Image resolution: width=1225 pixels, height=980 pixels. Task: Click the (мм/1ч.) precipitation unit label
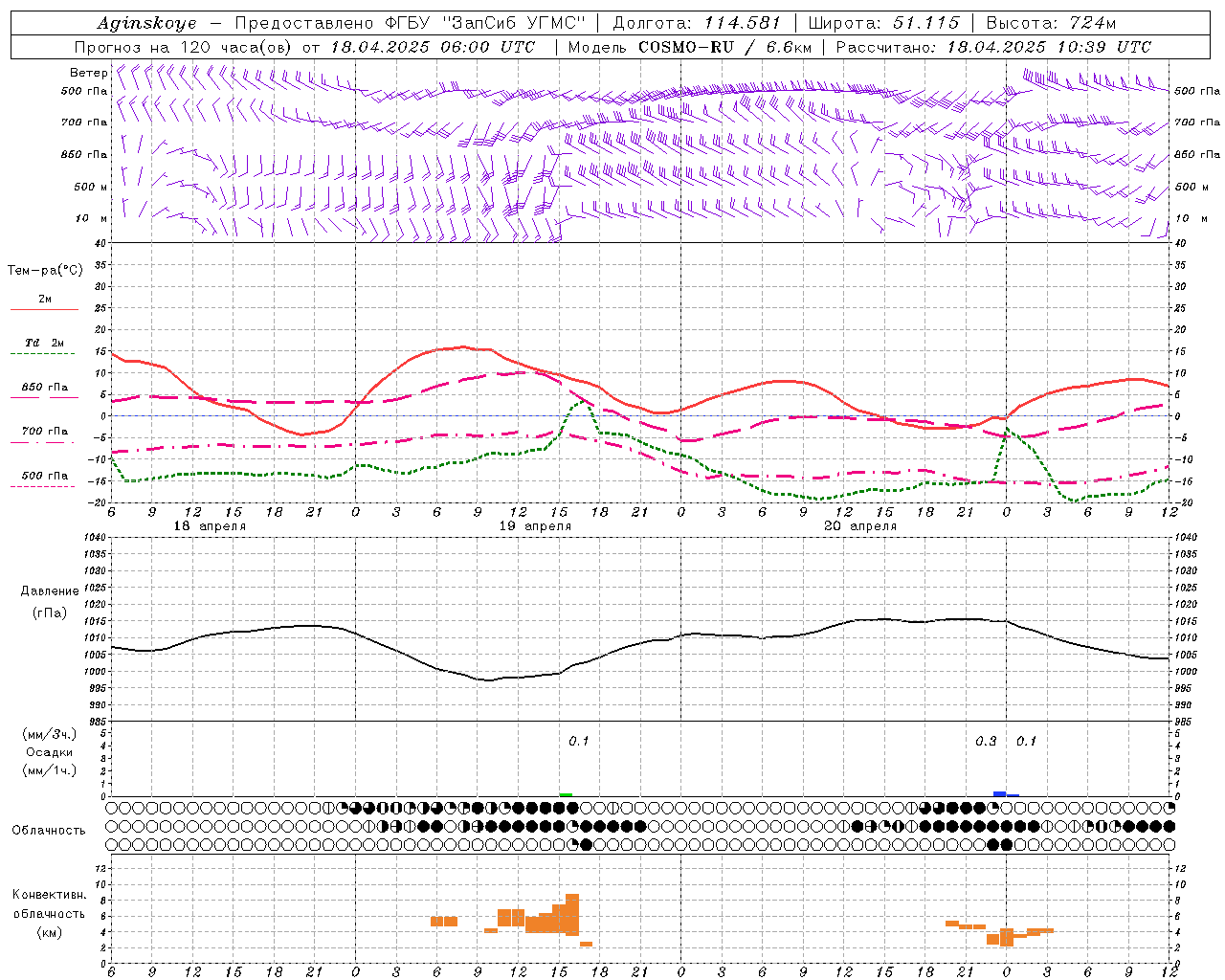[49, 771]
